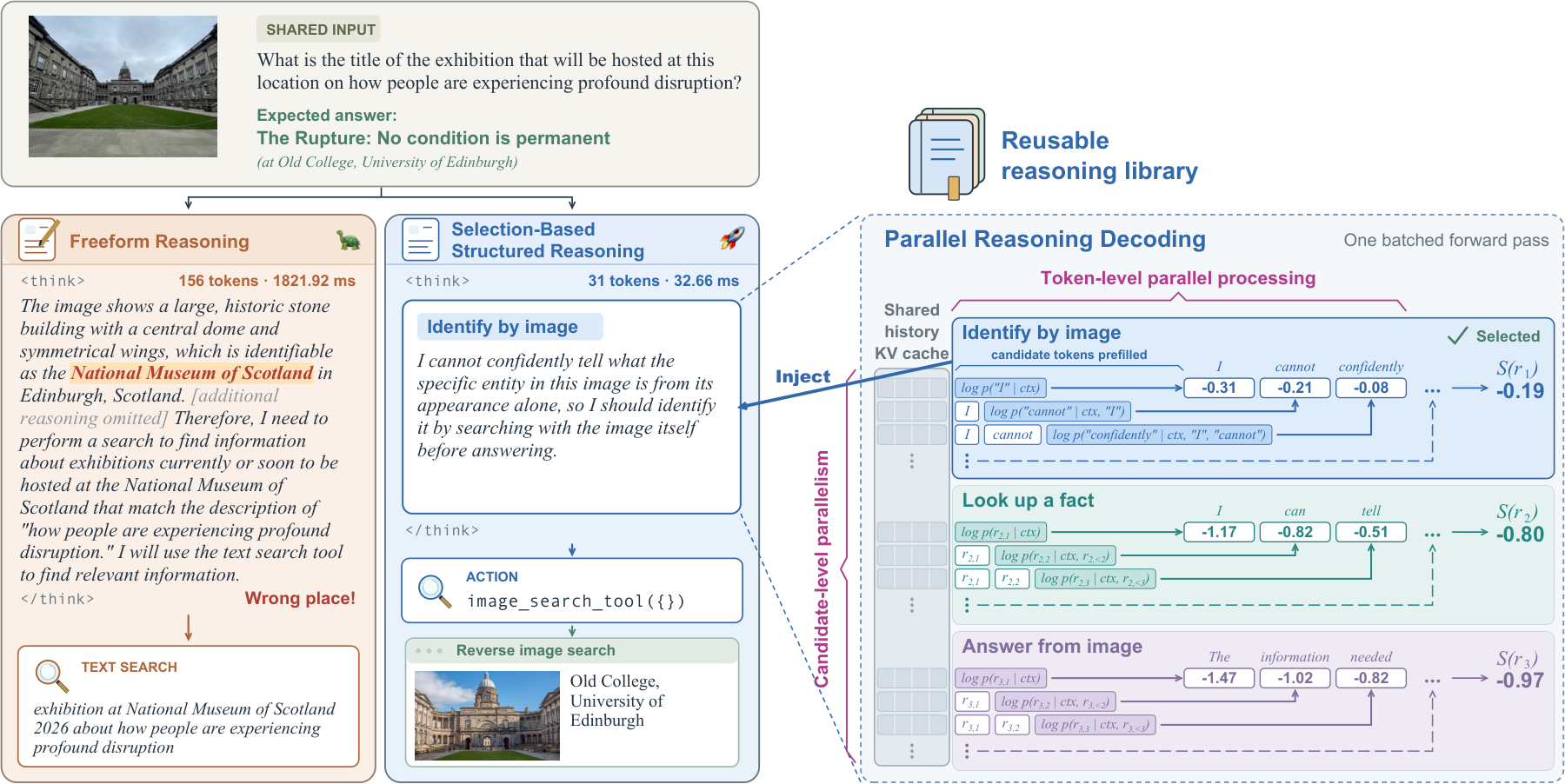Open the shared input building photo
The image size is (1565, 784).
click(123, 86)
